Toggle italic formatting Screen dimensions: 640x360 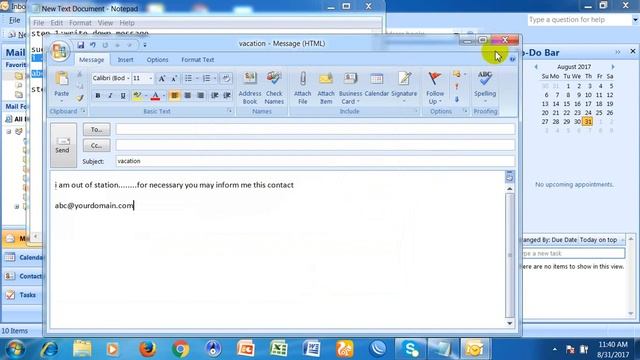pos(110,96)
